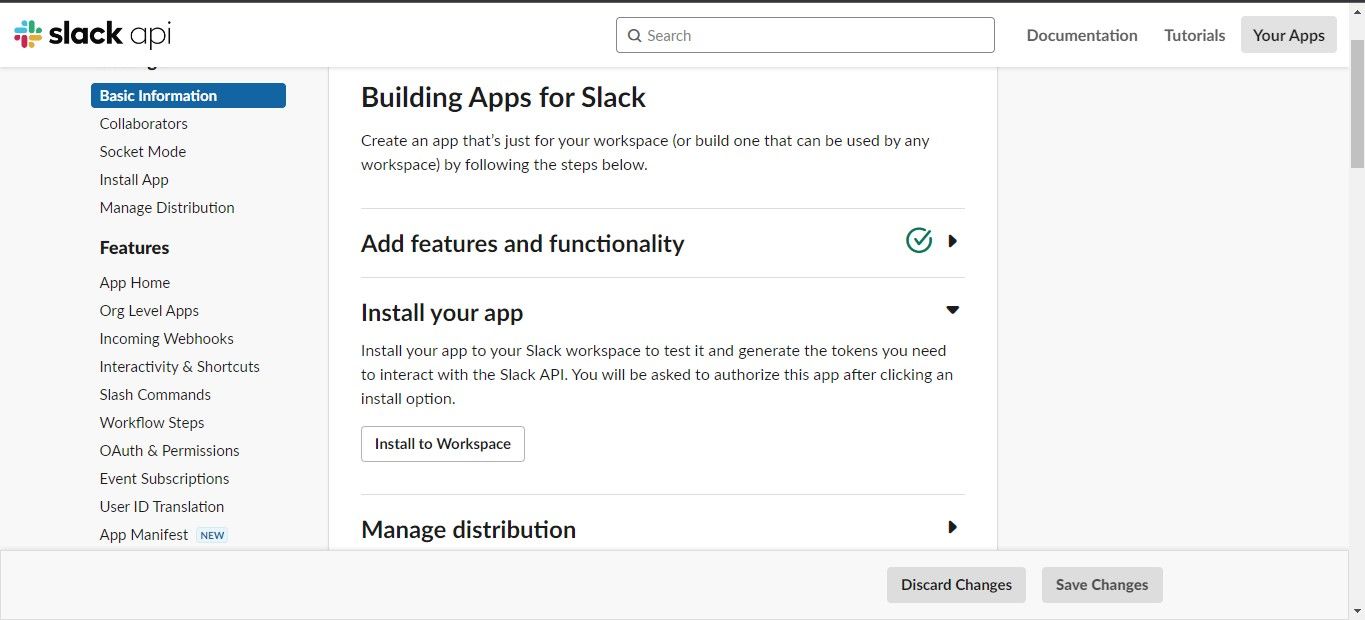
Task: Open the OAuth & Permissions settings
Action: coord(169,450)
